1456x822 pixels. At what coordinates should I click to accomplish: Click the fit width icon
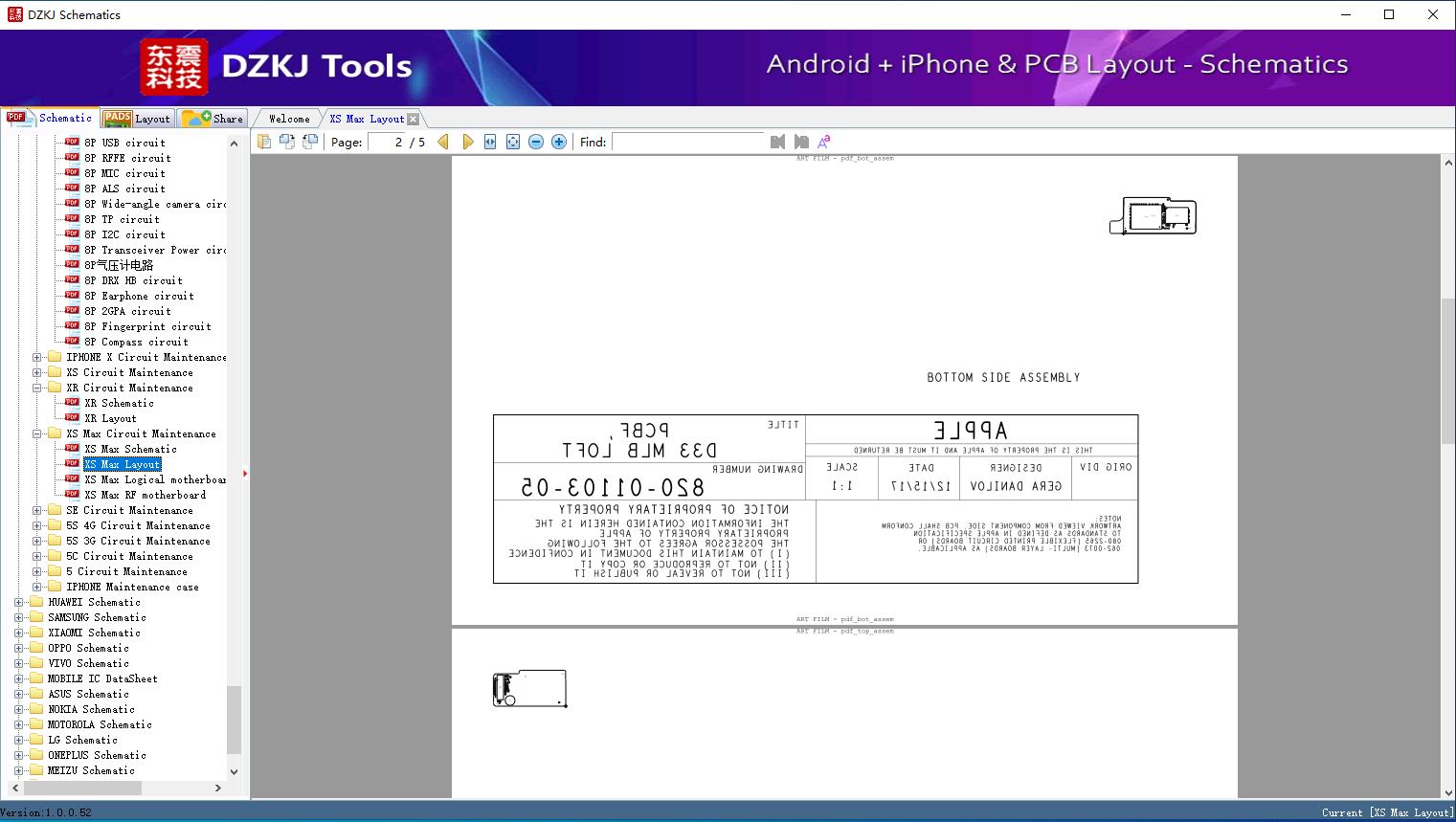click(x=490, y=142)
